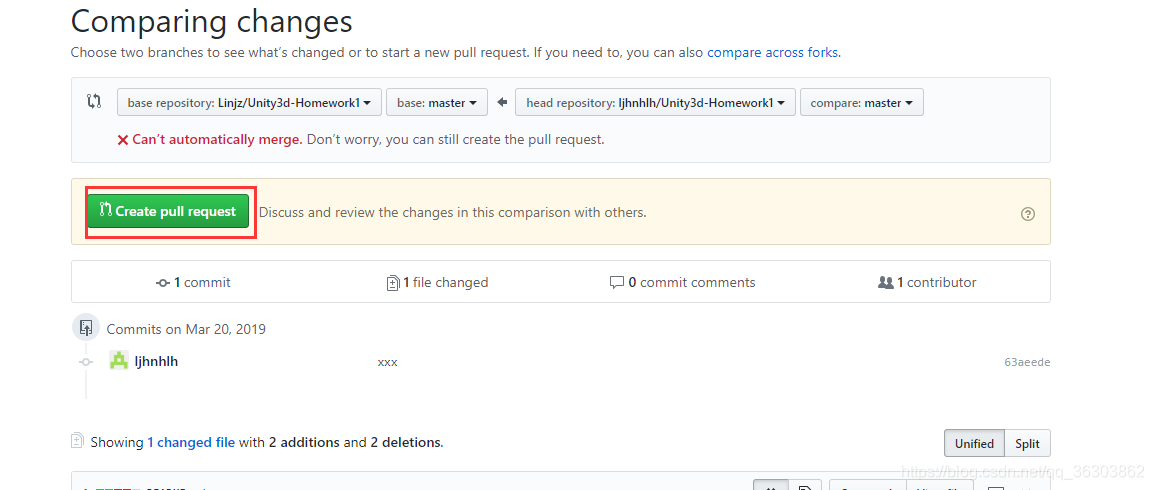1154x490 pixels.
Task: Click the people icon next to 1 contributor
Action: pyautogui.click(x=885, y=283)
